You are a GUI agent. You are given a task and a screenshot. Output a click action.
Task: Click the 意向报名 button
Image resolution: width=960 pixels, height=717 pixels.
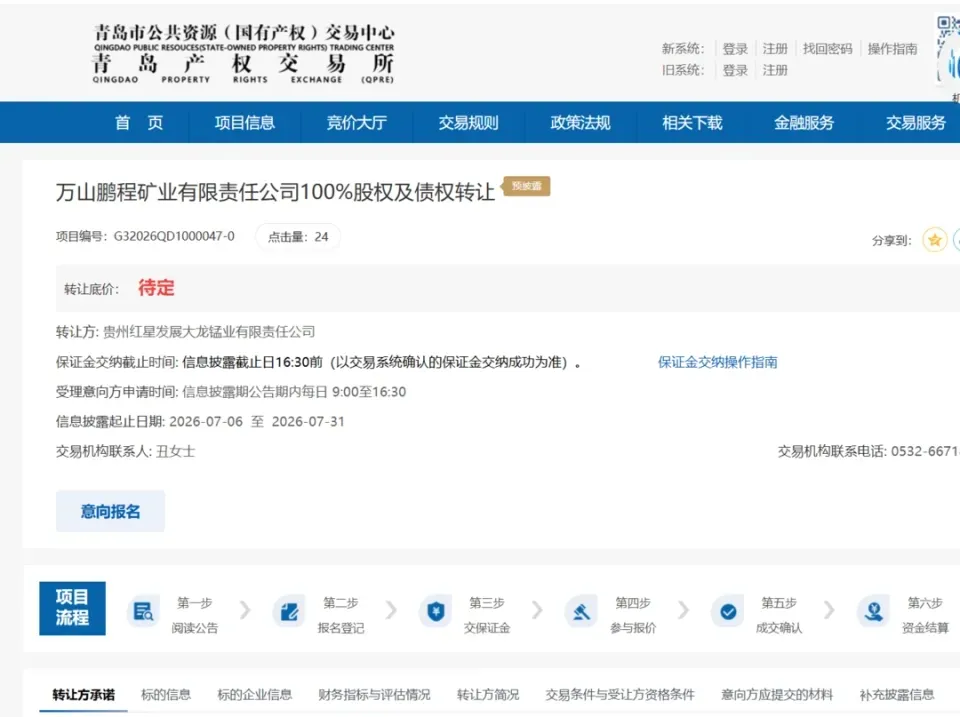tap(110, 511)
